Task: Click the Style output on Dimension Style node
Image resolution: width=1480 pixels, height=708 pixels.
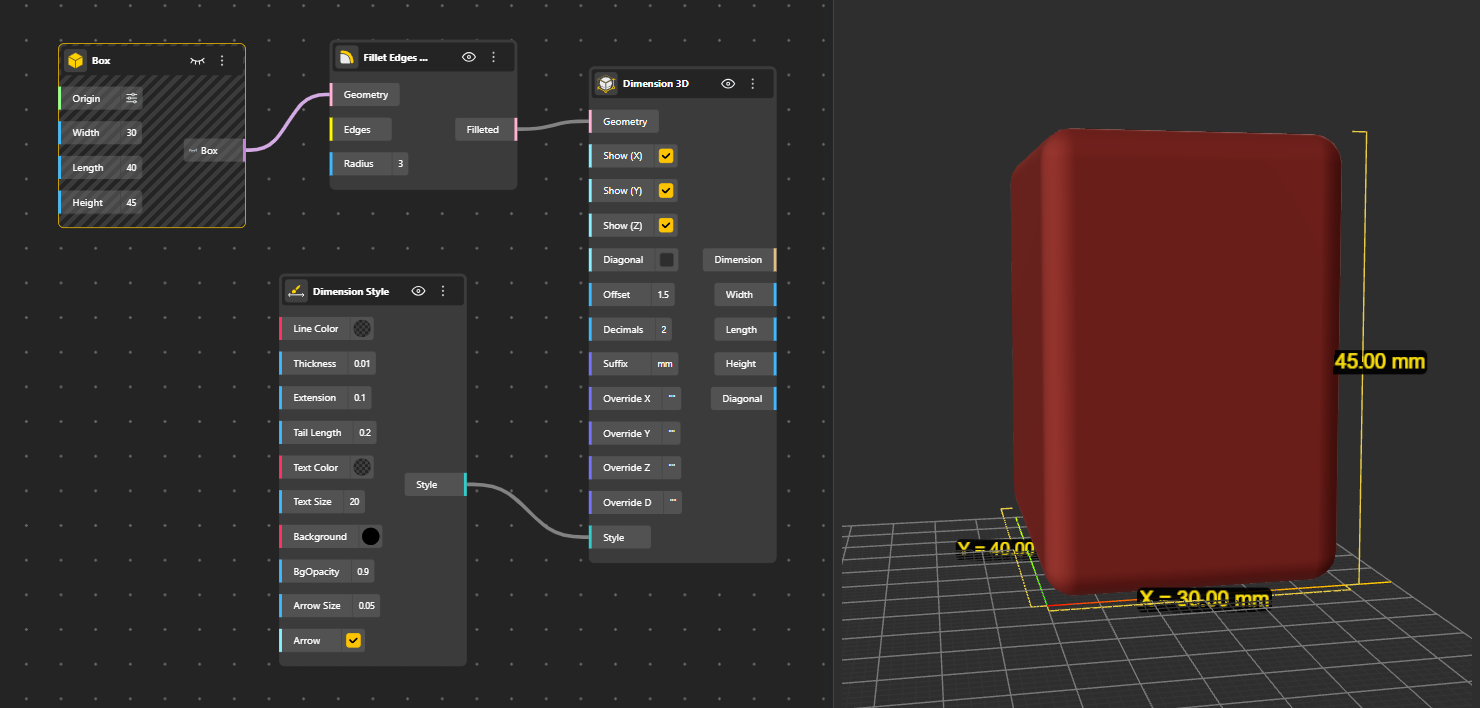Action: 427,485
